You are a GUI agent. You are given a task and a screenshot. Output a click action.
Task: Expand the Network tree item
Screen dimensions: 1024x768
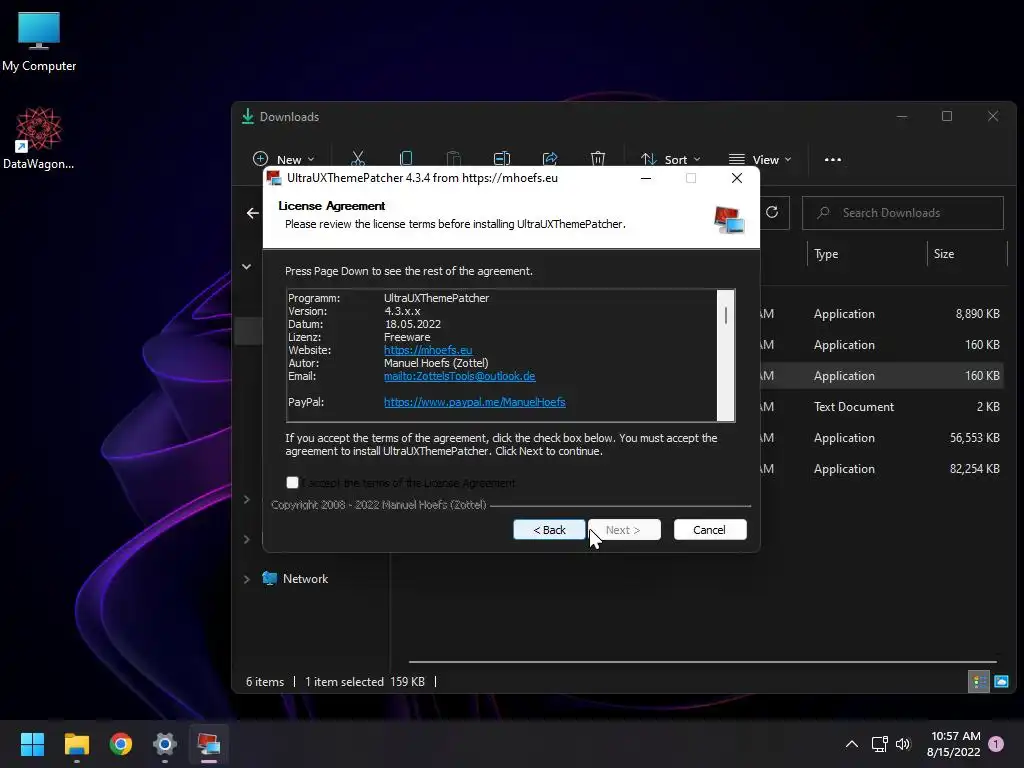point(246,579)
